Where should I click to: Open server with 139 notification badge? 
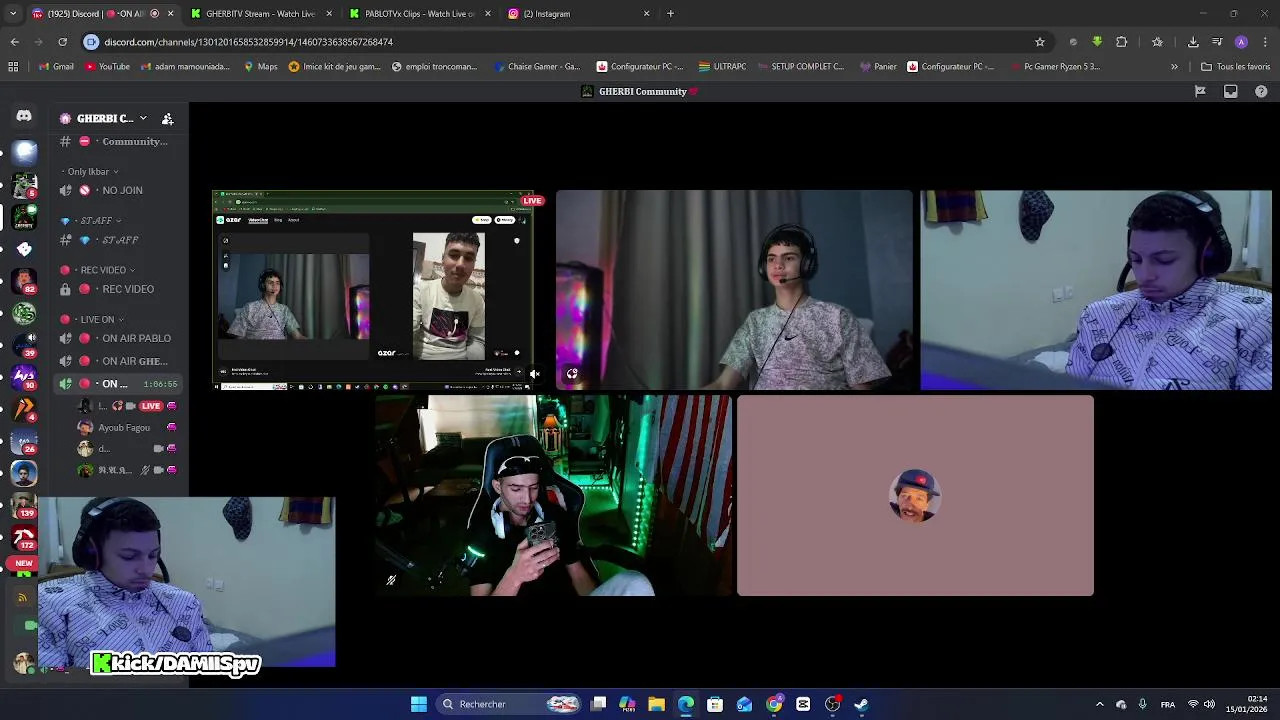click(x=24, y=505)
